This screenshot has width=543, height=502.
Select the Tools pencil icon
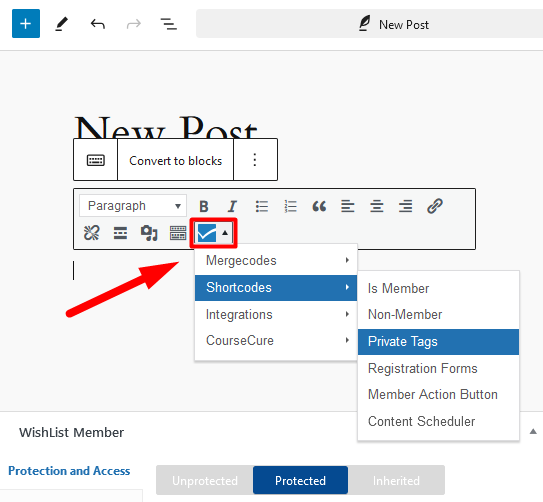(x=62, y=24)
